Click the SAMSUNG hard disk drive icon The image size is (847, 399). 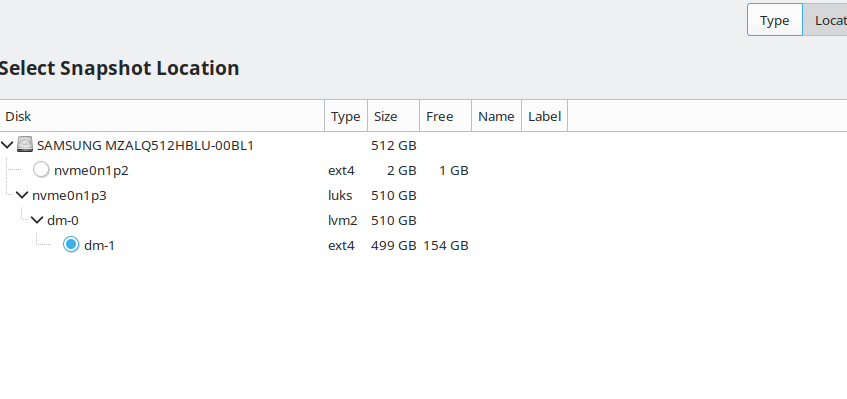point(25,145)
